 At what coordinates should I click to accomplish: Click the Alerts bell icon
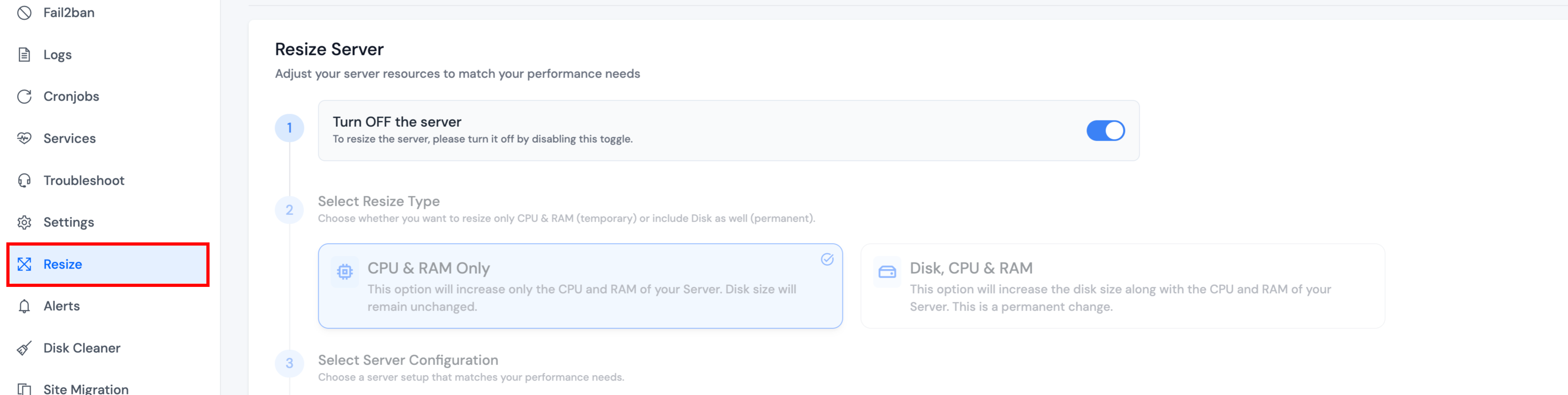click(x=24, y=306)
